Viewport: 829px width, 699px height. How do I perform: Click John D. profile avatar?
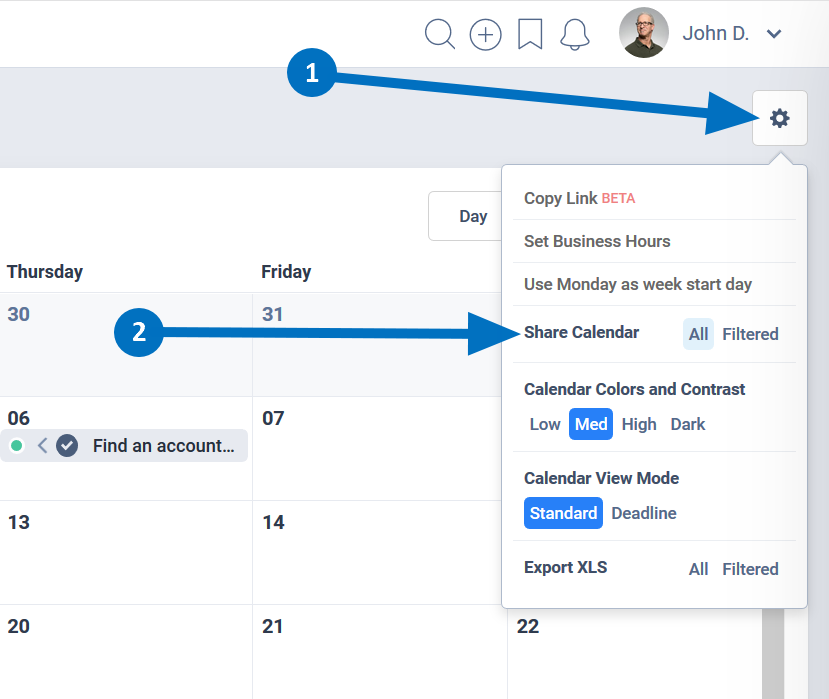(644, 33)
